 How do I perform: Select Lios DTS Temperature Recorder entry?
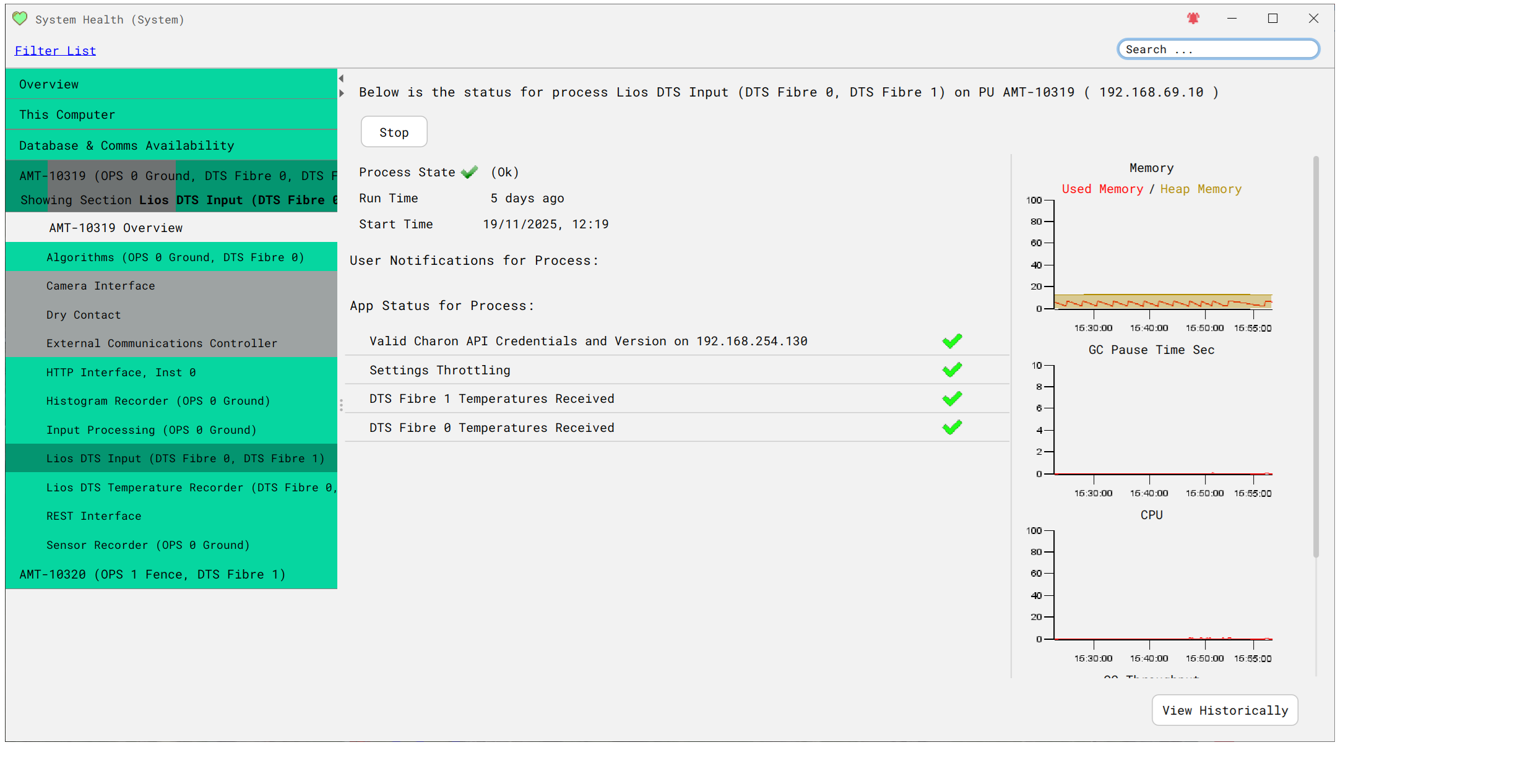191,488
